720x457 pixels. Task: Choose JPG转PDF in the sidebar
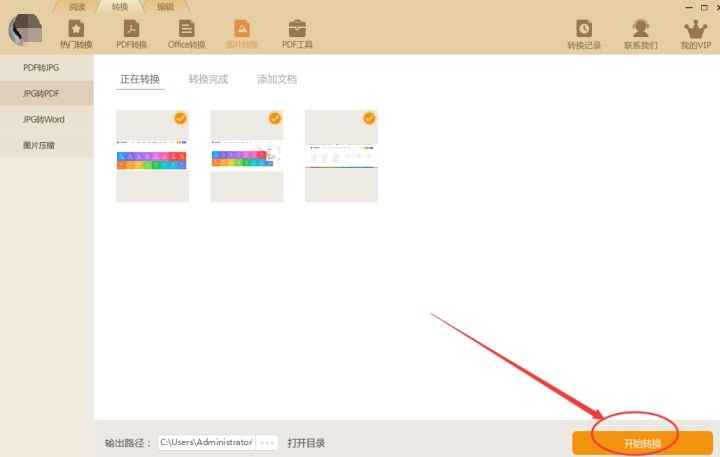[47, 93]
